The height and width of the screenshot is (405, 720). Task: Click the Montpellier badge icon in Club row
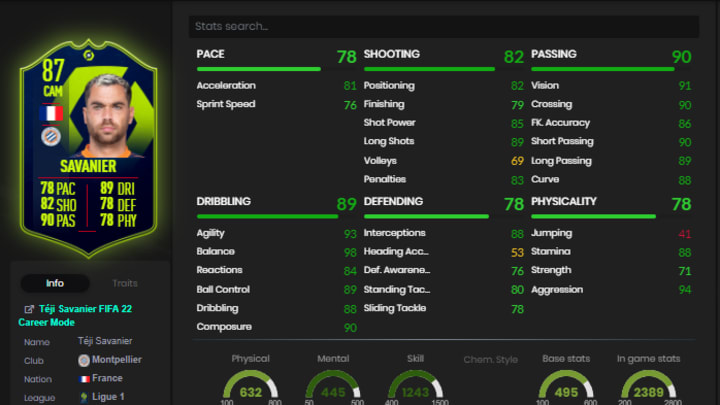tap(84, 360)
